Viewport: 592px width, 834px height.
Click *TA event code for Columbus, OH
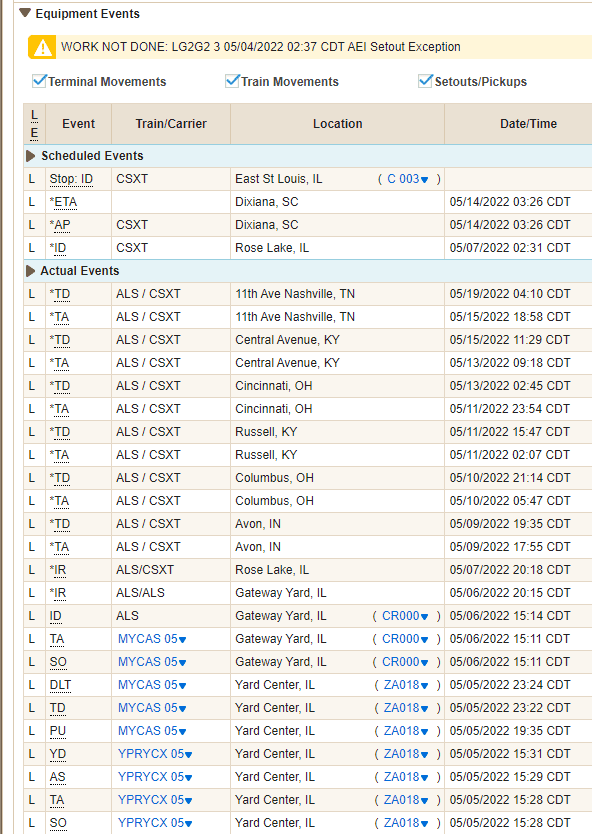tap(60, 501)
